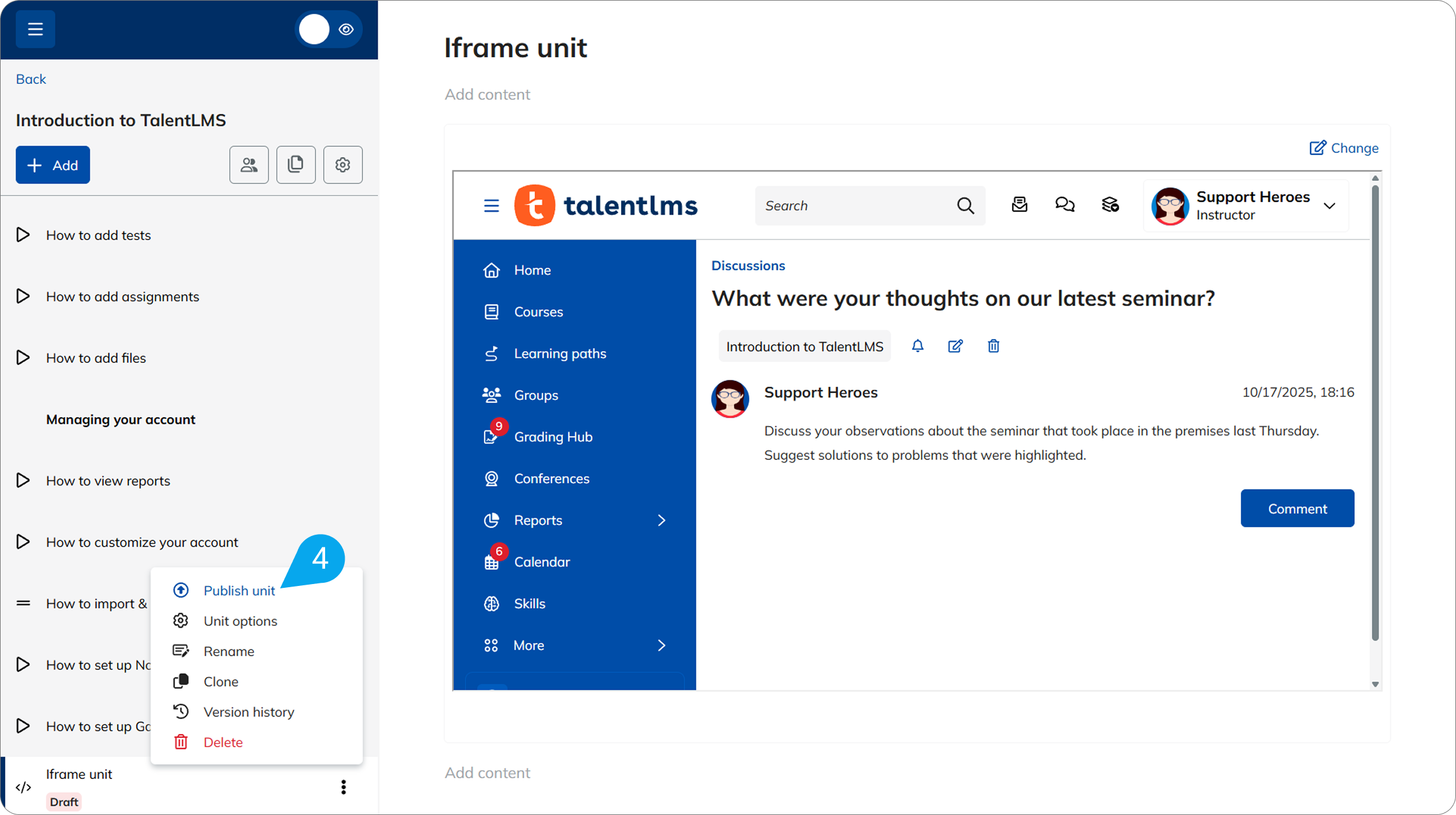Screen dimensions: 1456x815
Task: Click the hamburger menu in top bar
Action: (x=35, y=29)
